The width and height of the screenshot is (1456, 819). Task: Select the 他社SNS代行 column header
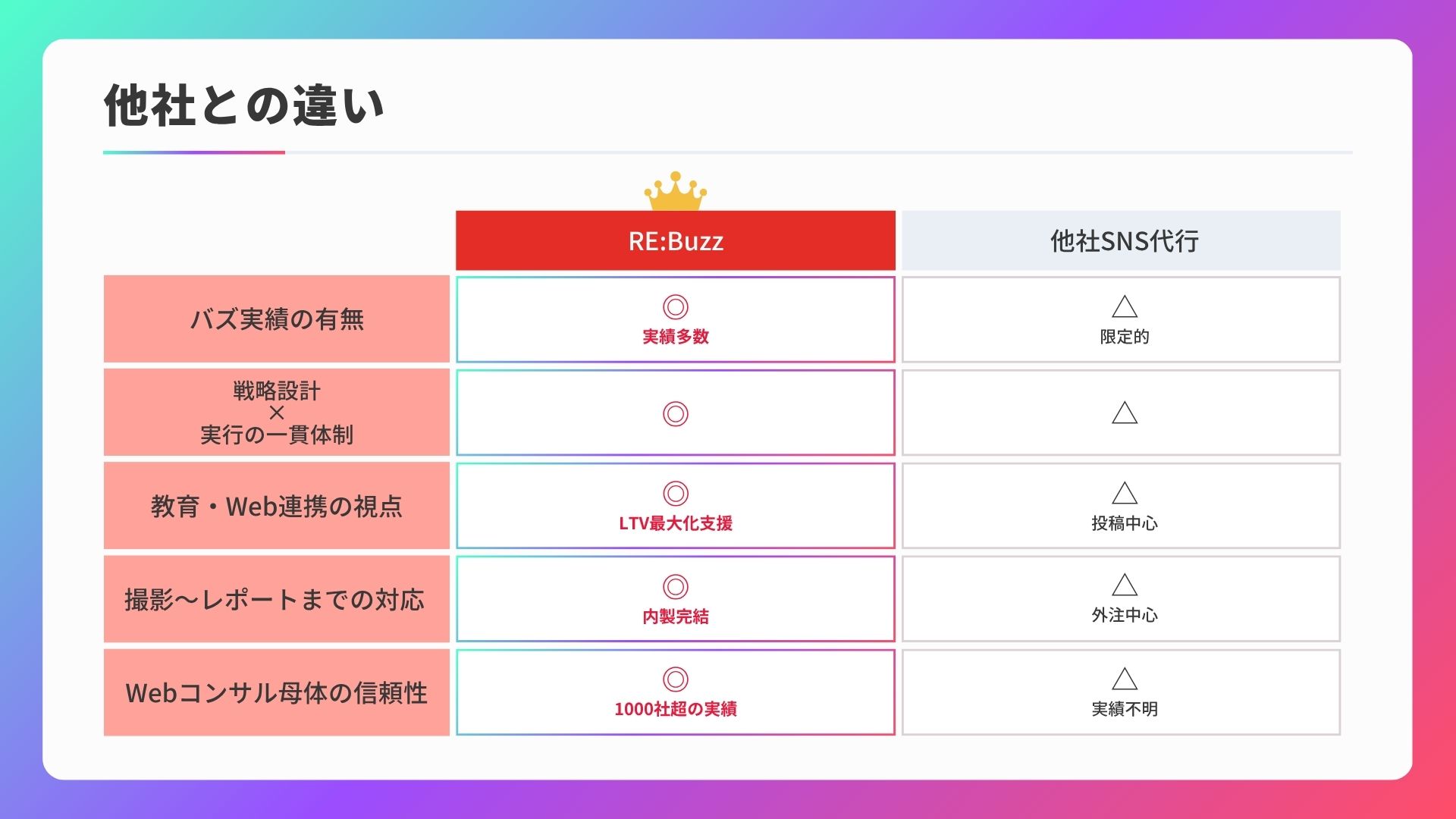1121,240
